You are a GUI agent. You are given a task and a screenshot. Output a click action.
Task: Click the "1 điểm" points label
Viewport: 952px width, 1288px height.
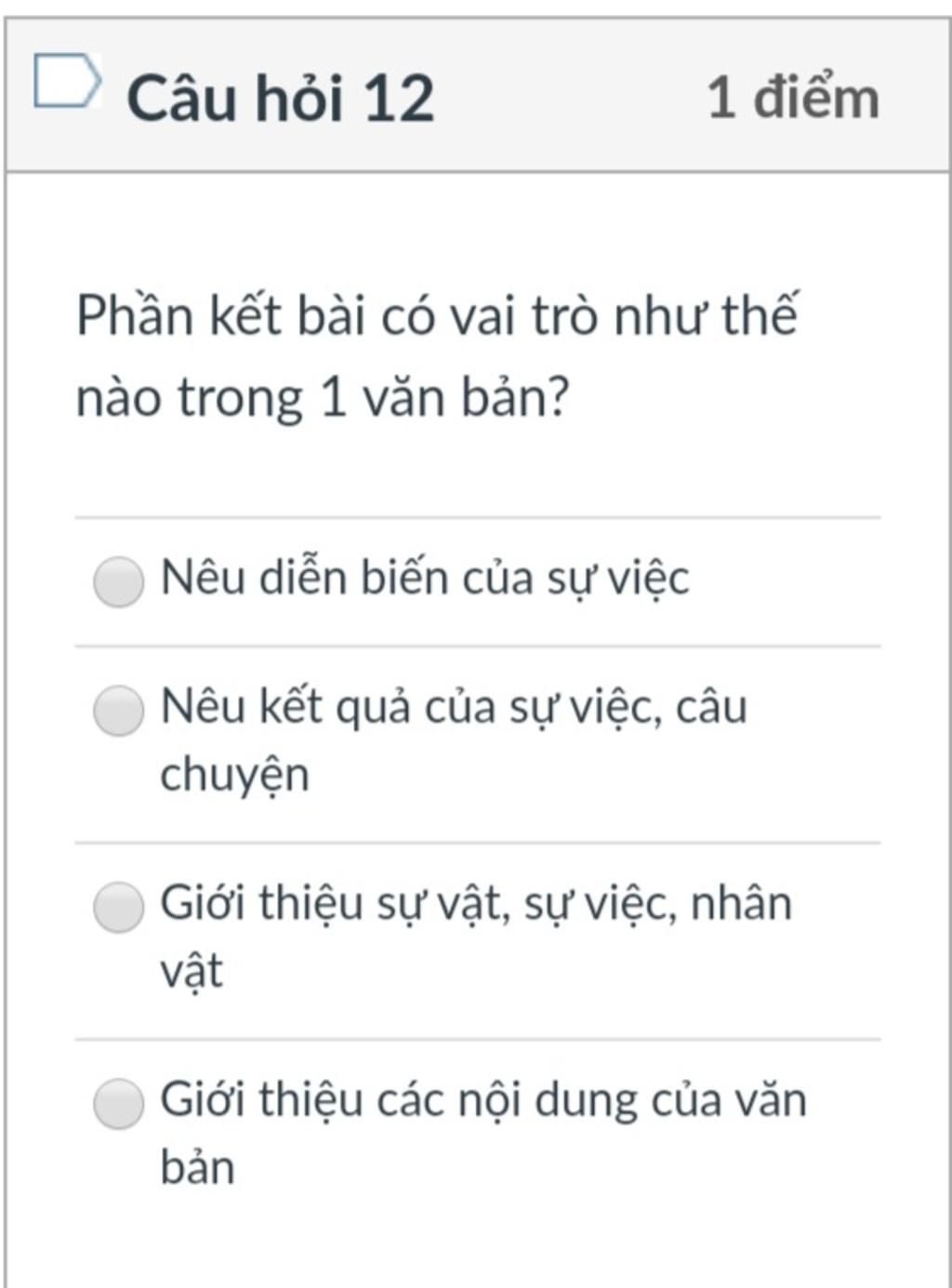tap(792, 98)
